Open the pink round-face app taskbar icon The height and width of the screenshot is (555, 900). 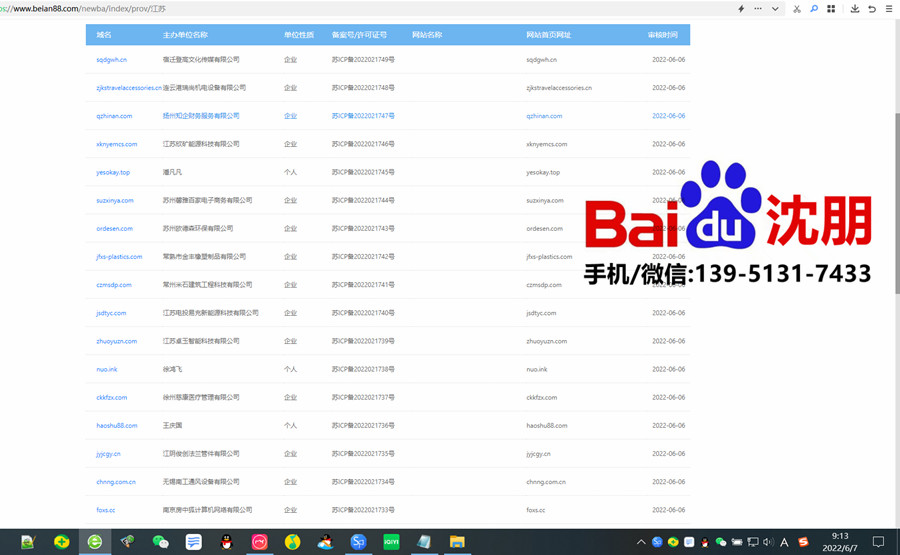pos(259,542)
